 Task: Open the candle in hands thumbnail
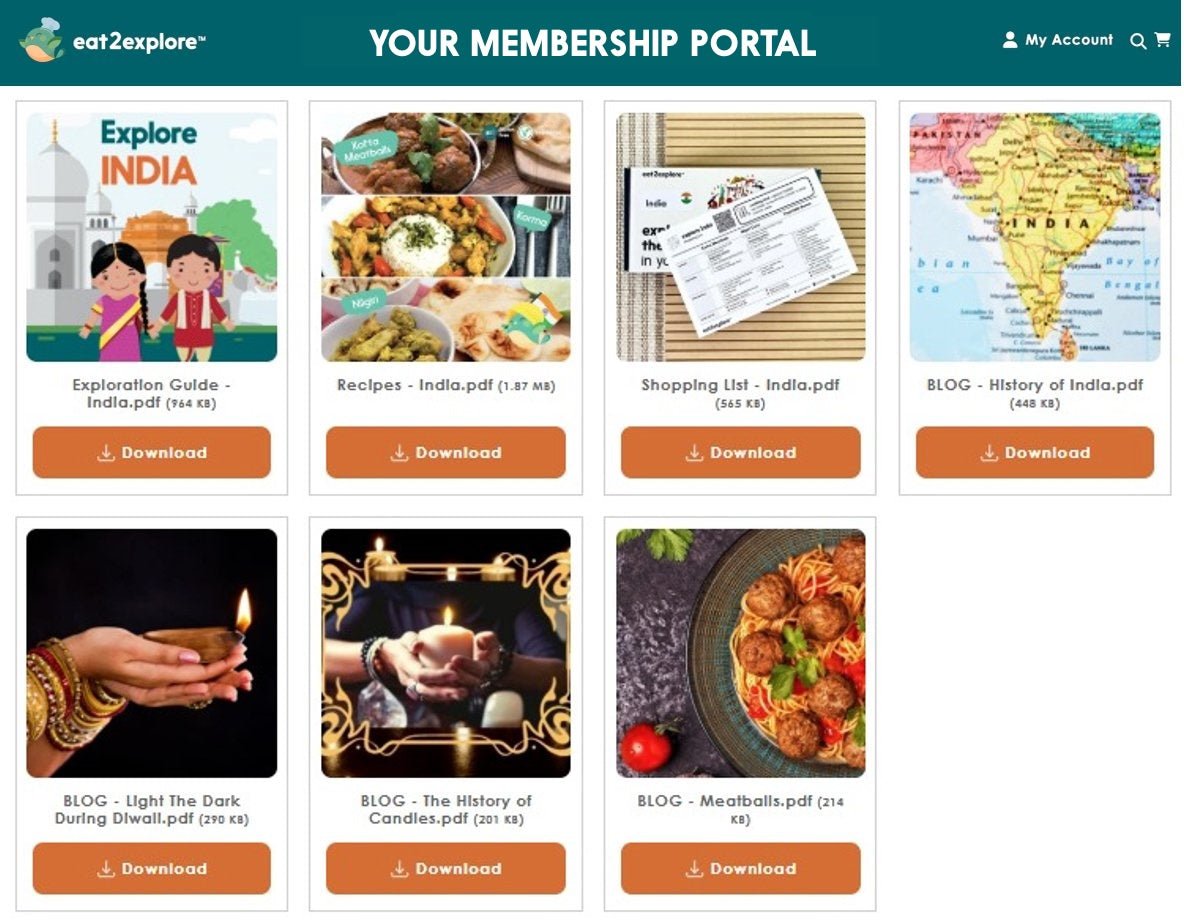point(446,653)
